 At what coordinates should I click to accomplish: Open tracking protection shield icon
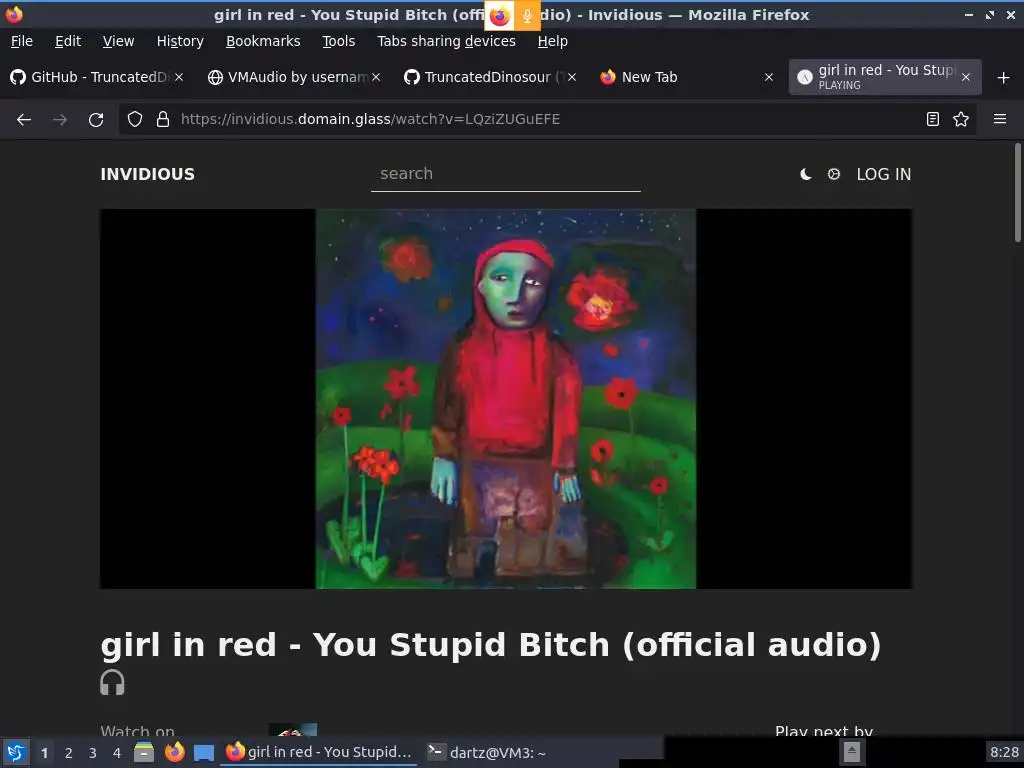tap(135, 119)
